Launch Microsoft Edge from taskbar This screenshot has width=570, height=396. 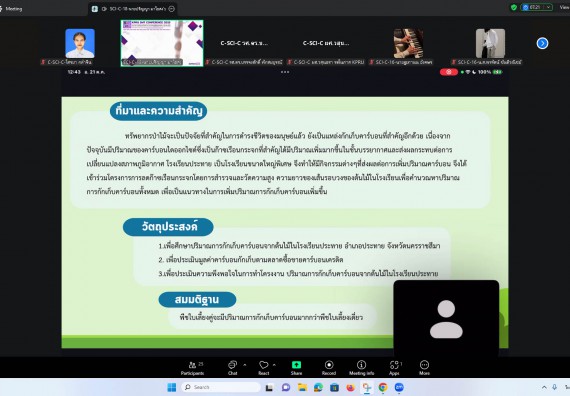coord(318,388)
